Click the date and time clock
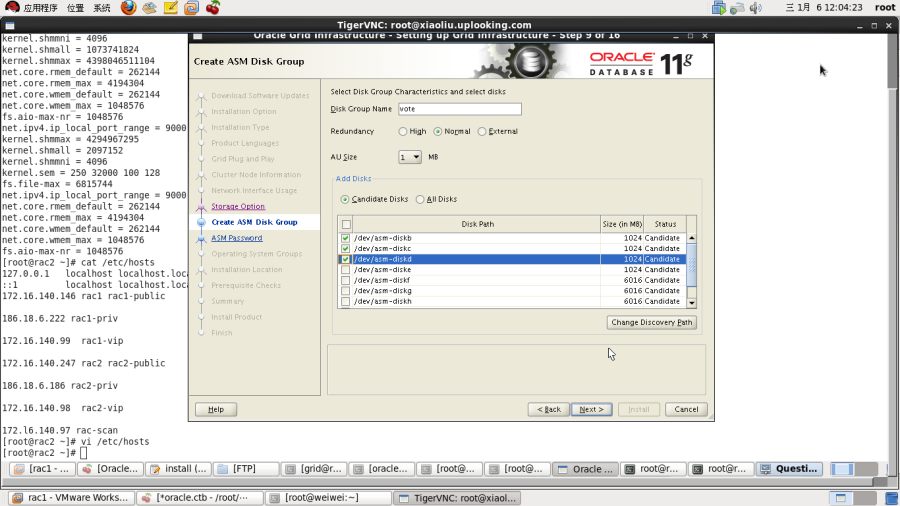 point(824,7)
